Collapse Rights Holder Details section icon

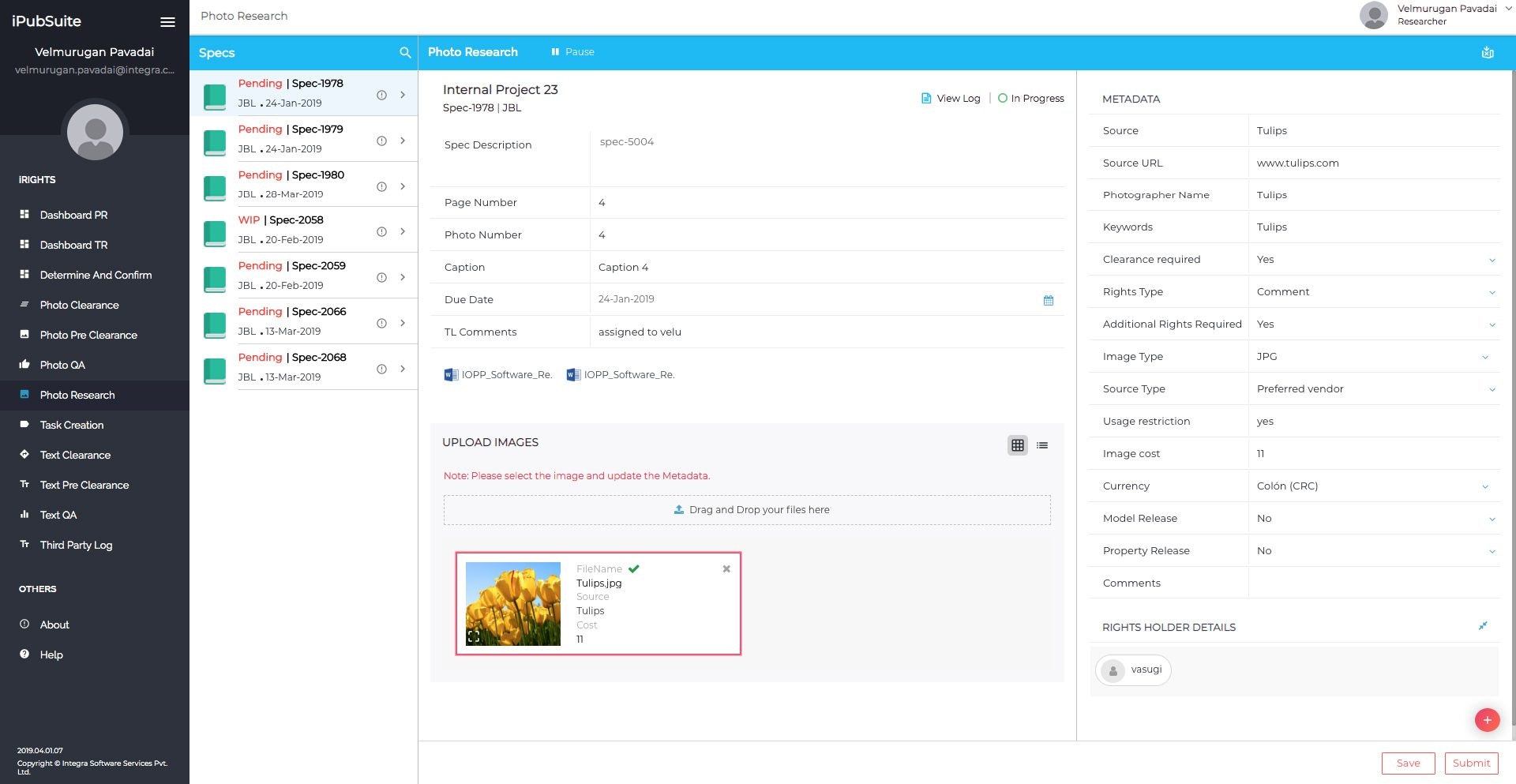[1483, 626]
